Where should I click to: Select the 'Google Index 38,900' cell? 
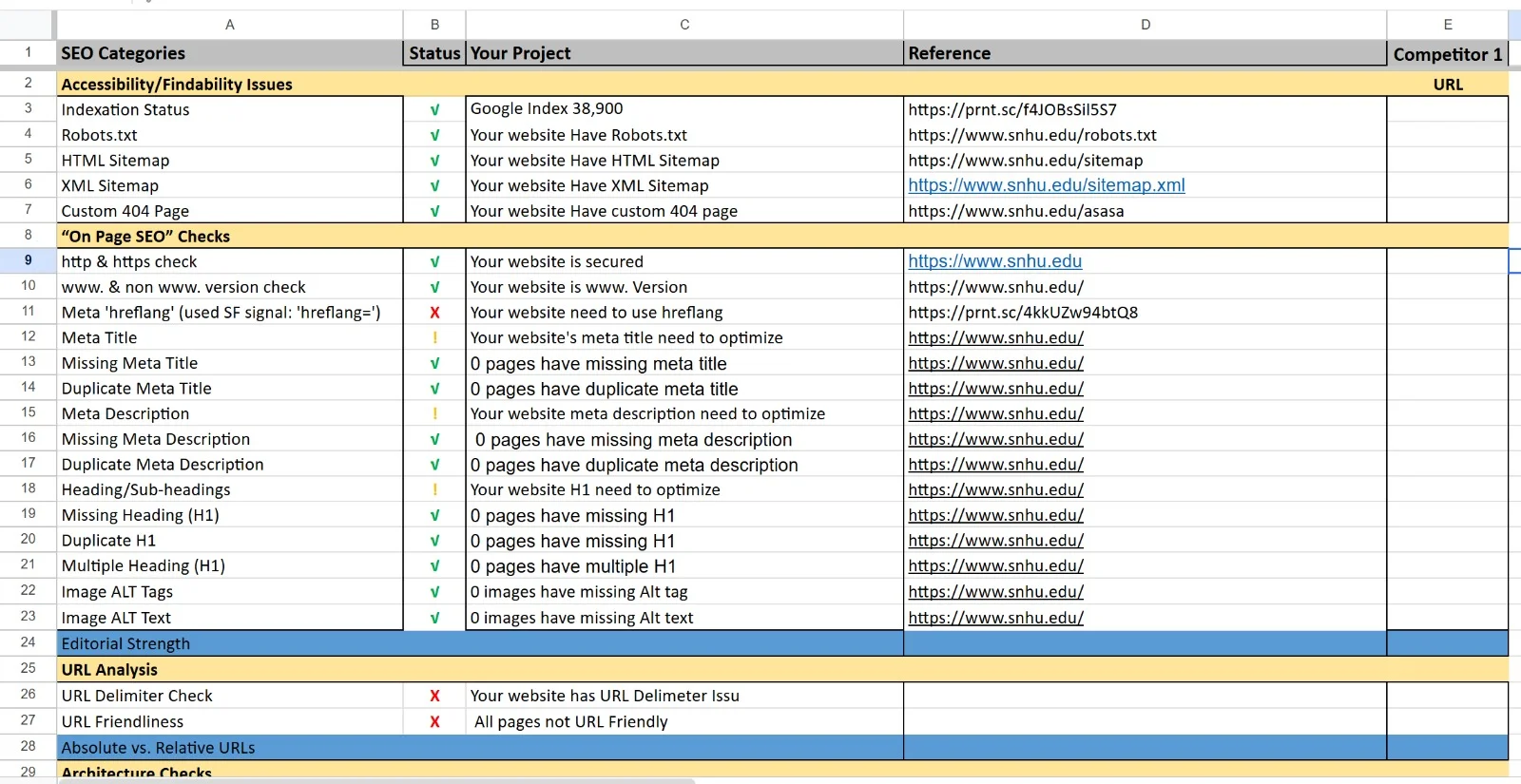click(x=684, y=109)
